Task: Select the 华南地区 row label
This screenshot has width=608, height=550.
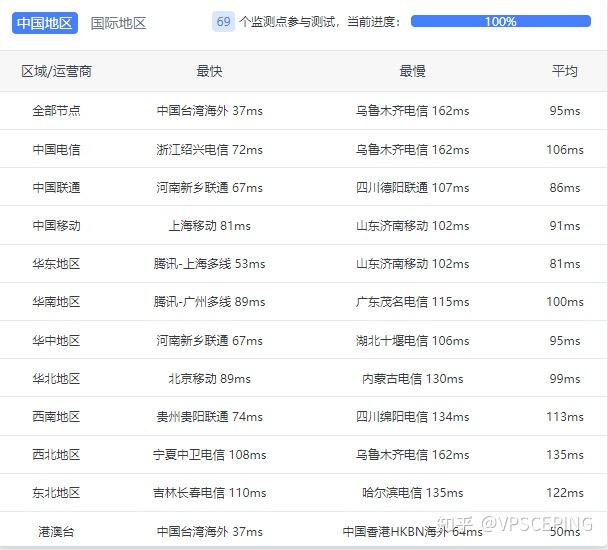Action: point(56,302)
